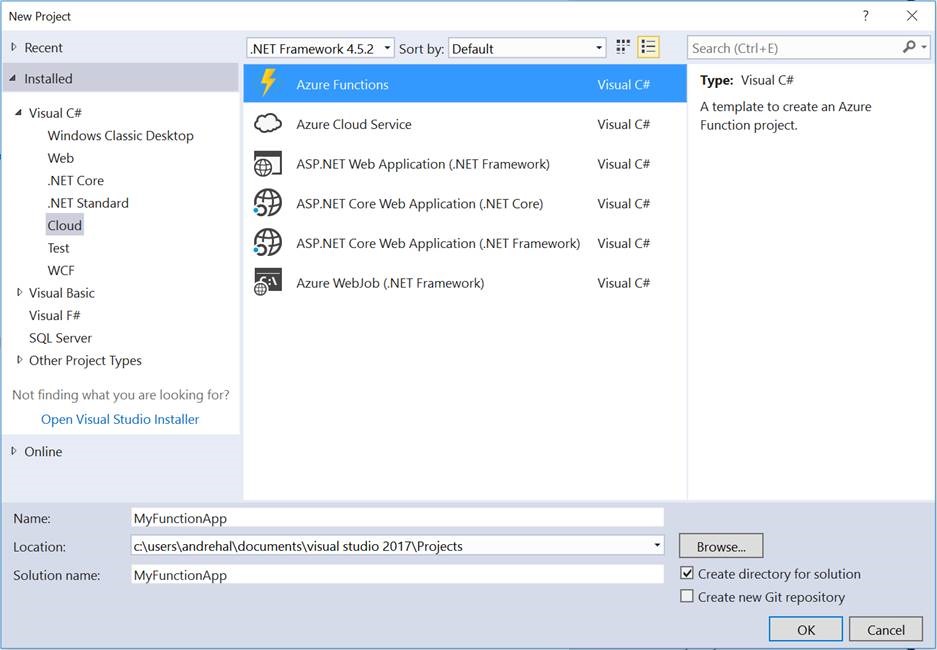Open the dialog Help question mark

865,16
